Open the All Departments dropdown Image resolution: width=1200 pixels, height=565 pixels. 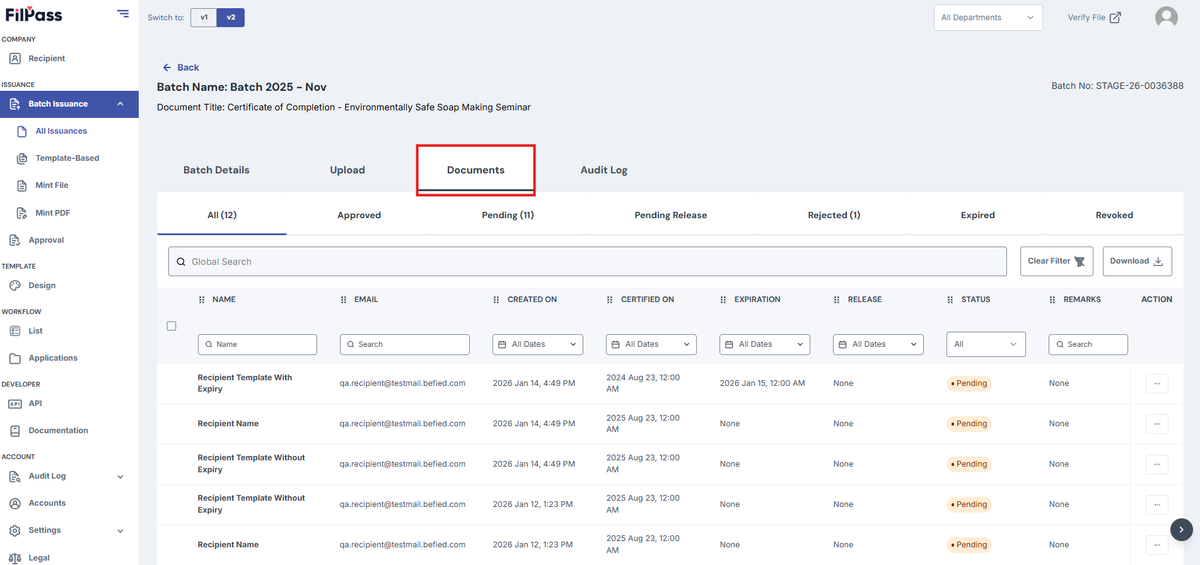click(988, 17)
